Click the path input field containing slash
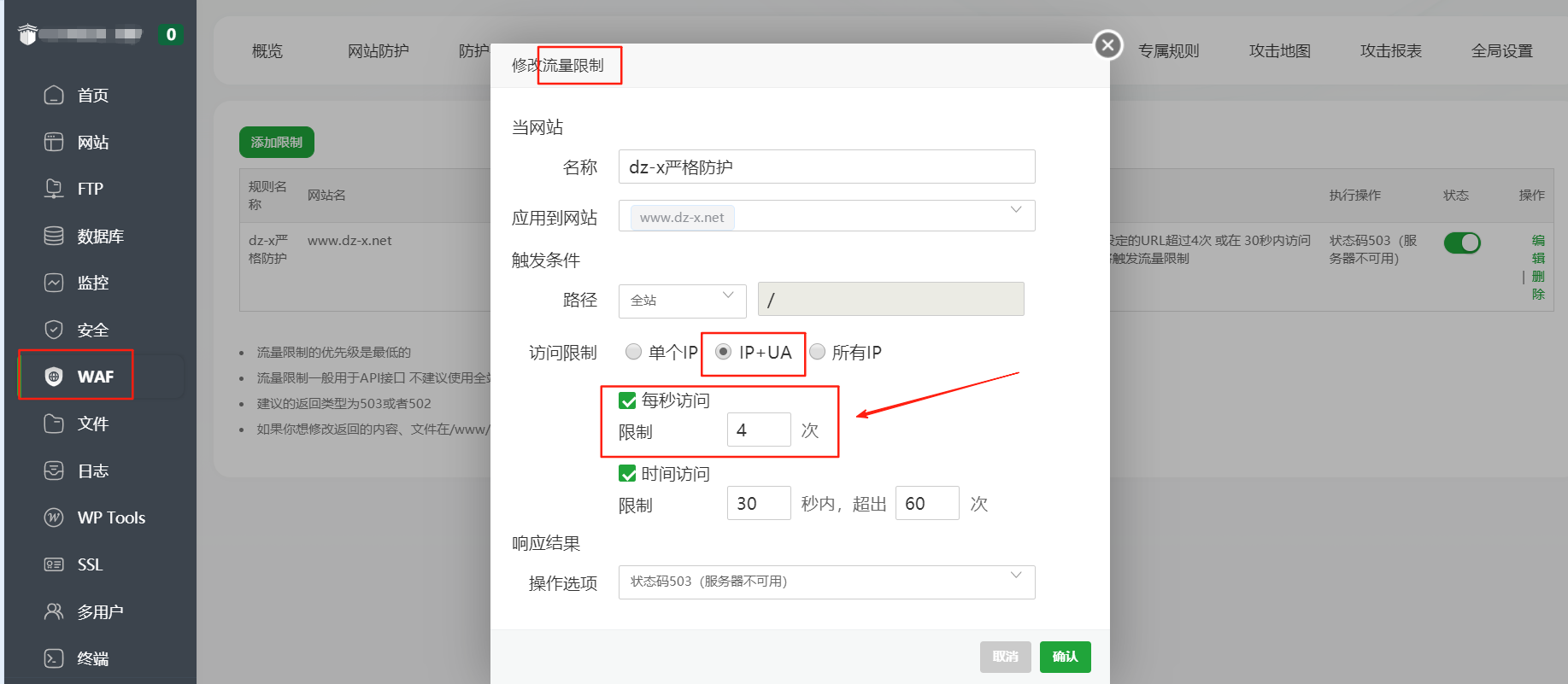The image size is (1568, 684). click(890, 299)
